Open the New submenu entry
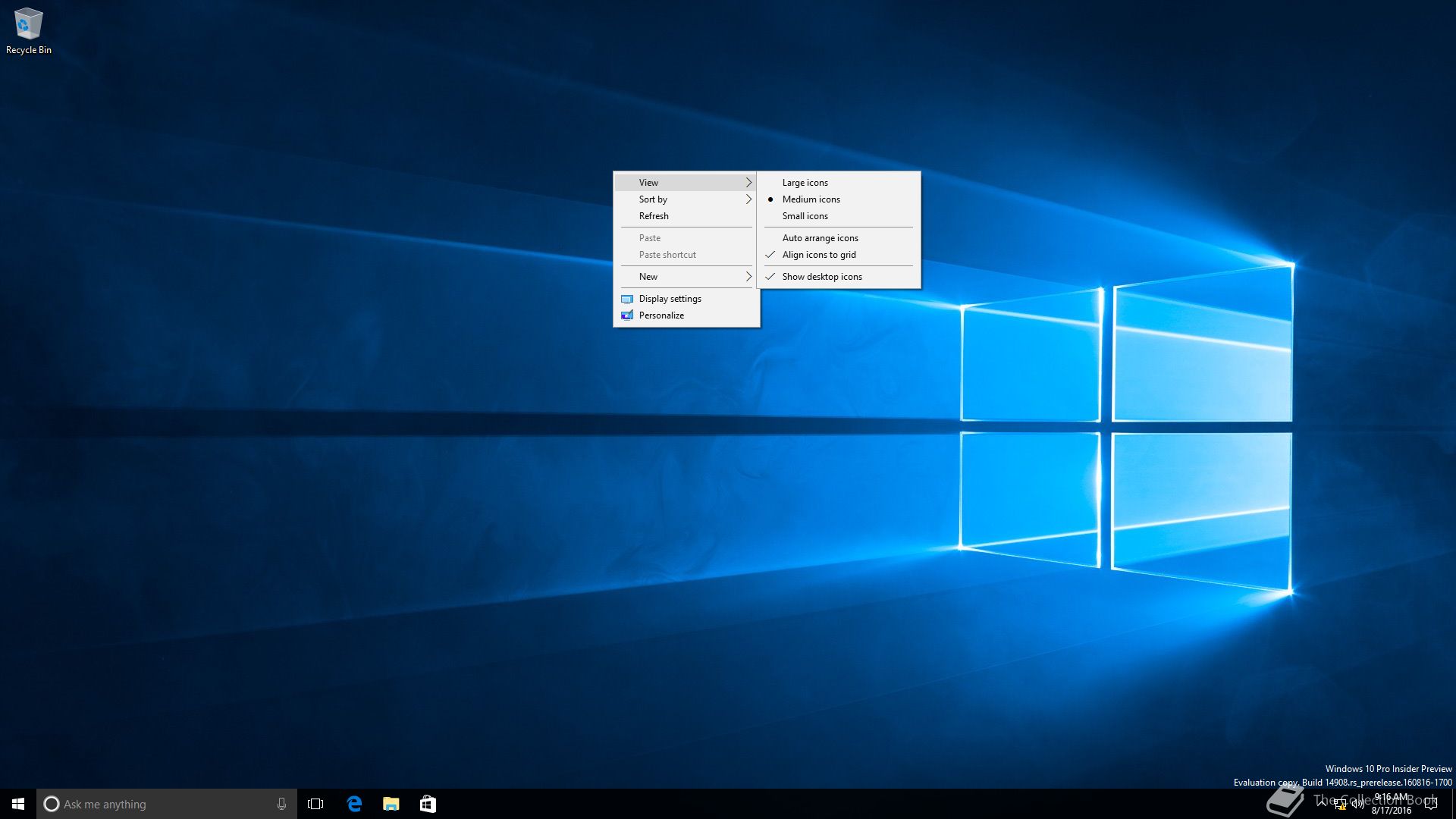 (686, 277)
